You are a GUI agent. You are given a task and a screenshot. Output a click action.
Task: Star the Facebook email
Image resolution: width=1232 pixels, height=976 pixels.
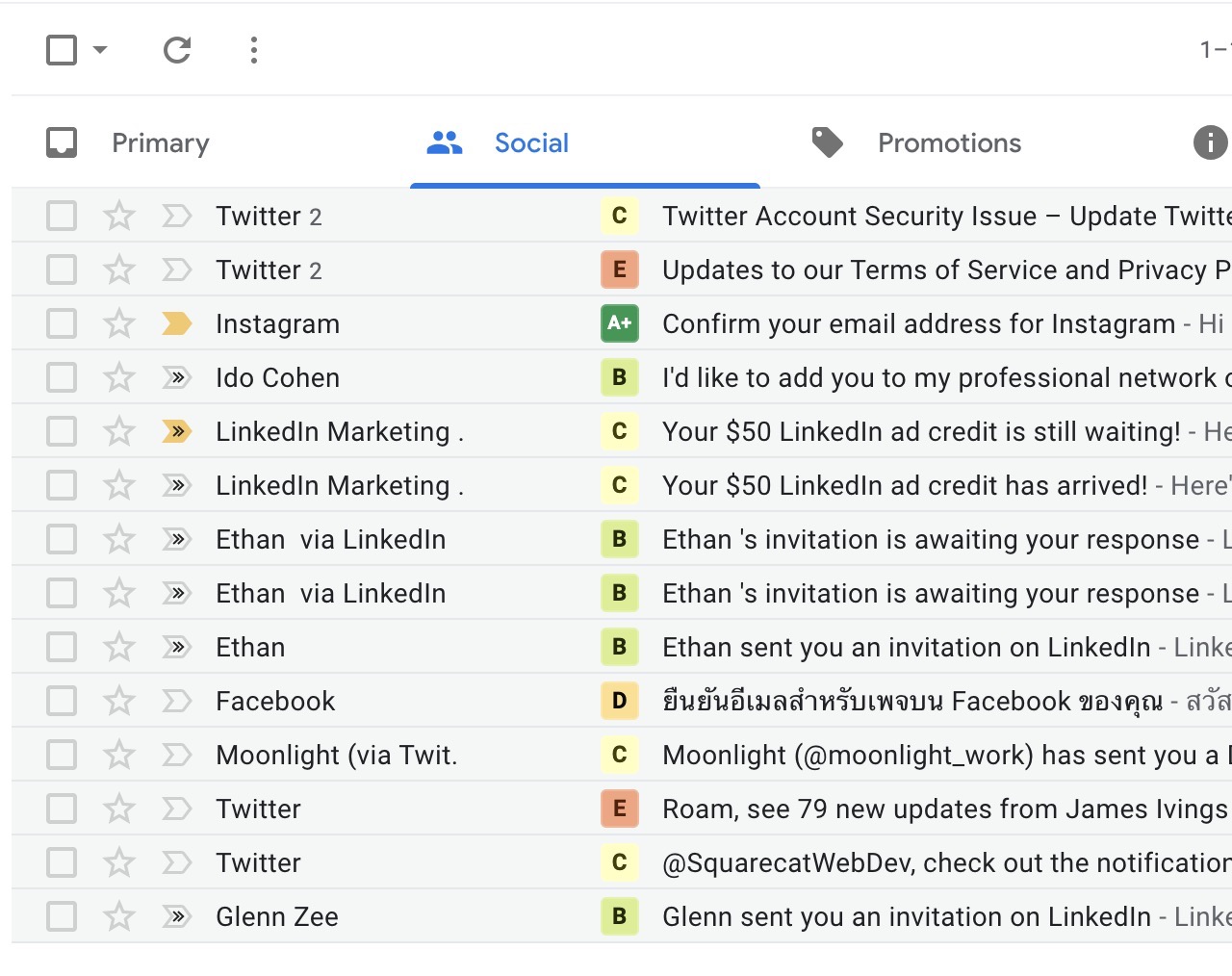tap(119, 701)
